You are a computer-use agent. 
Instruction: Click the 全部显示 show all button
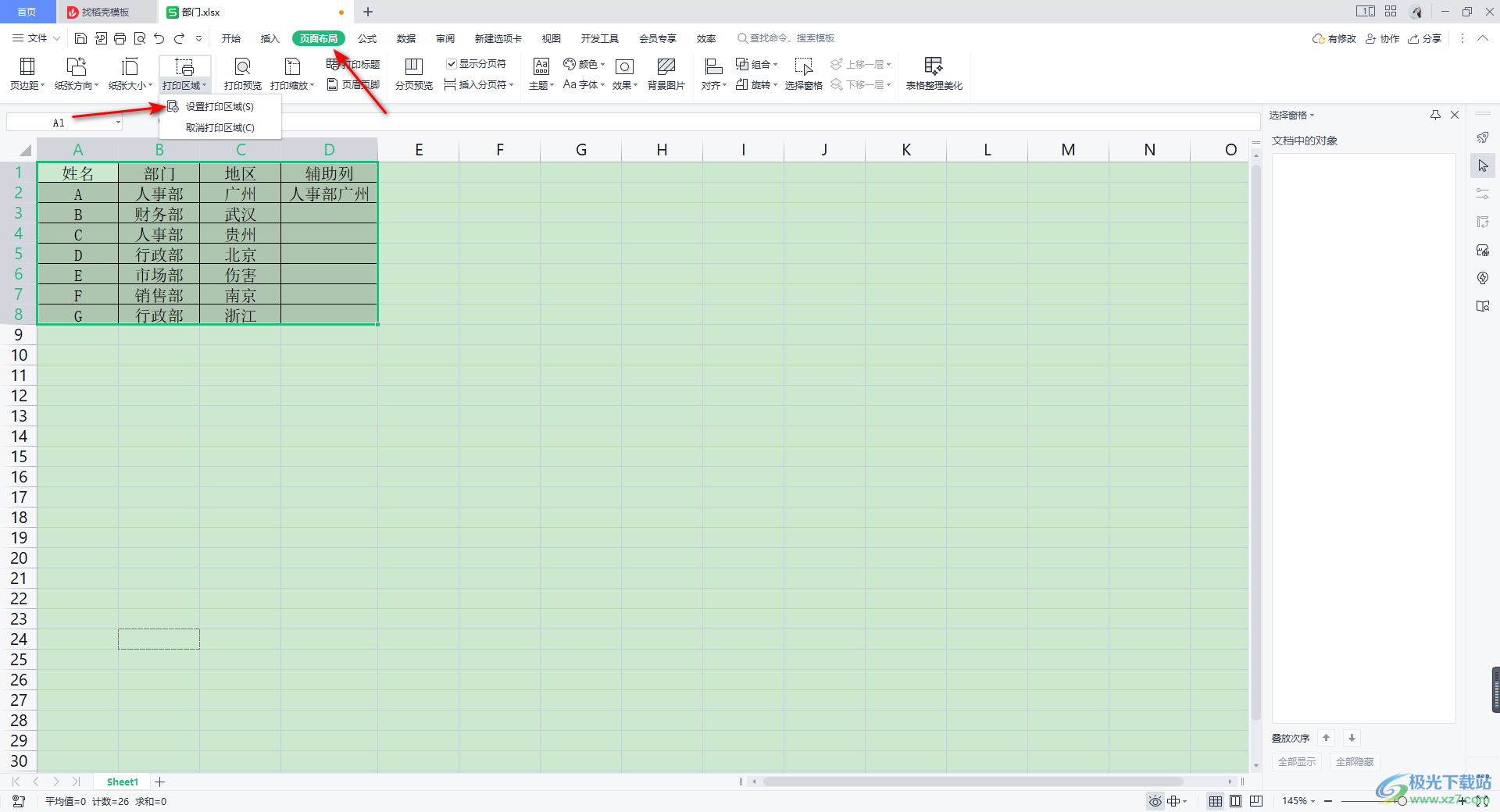click(1297, 762)
